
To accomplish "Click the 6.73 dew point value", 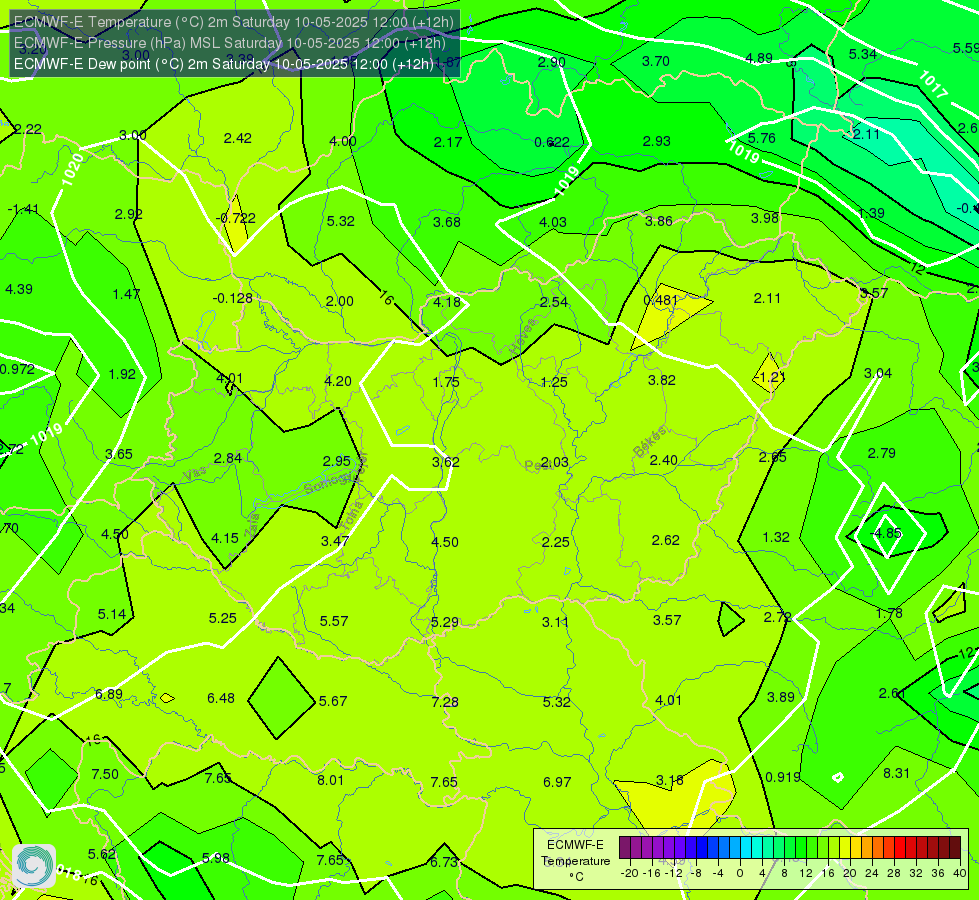I will pyautogui.click(x=444, y=862).
